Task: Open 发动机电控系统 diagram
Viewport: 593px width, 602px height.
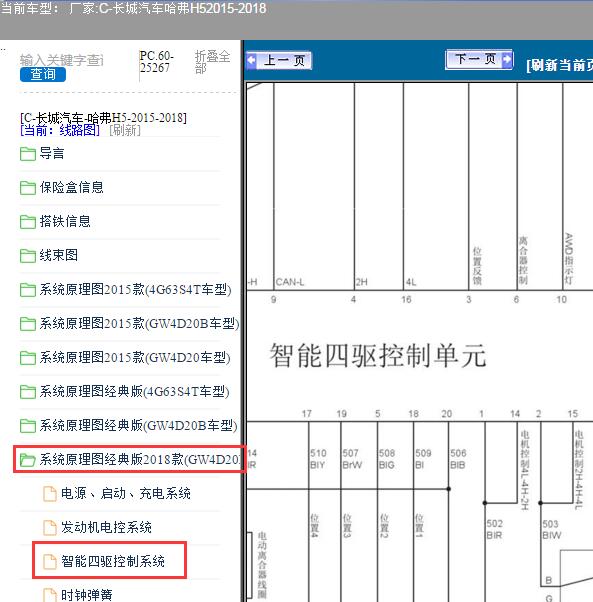Action: (x=106, y=527)
